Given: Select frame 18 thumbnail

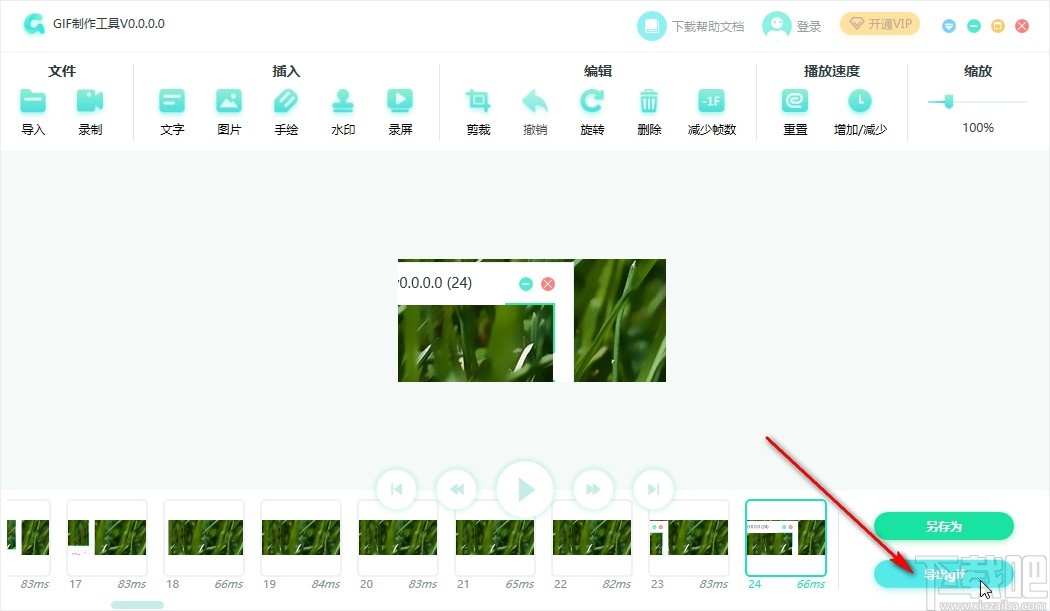Looking at the screenshot, I should coord(204,537).
